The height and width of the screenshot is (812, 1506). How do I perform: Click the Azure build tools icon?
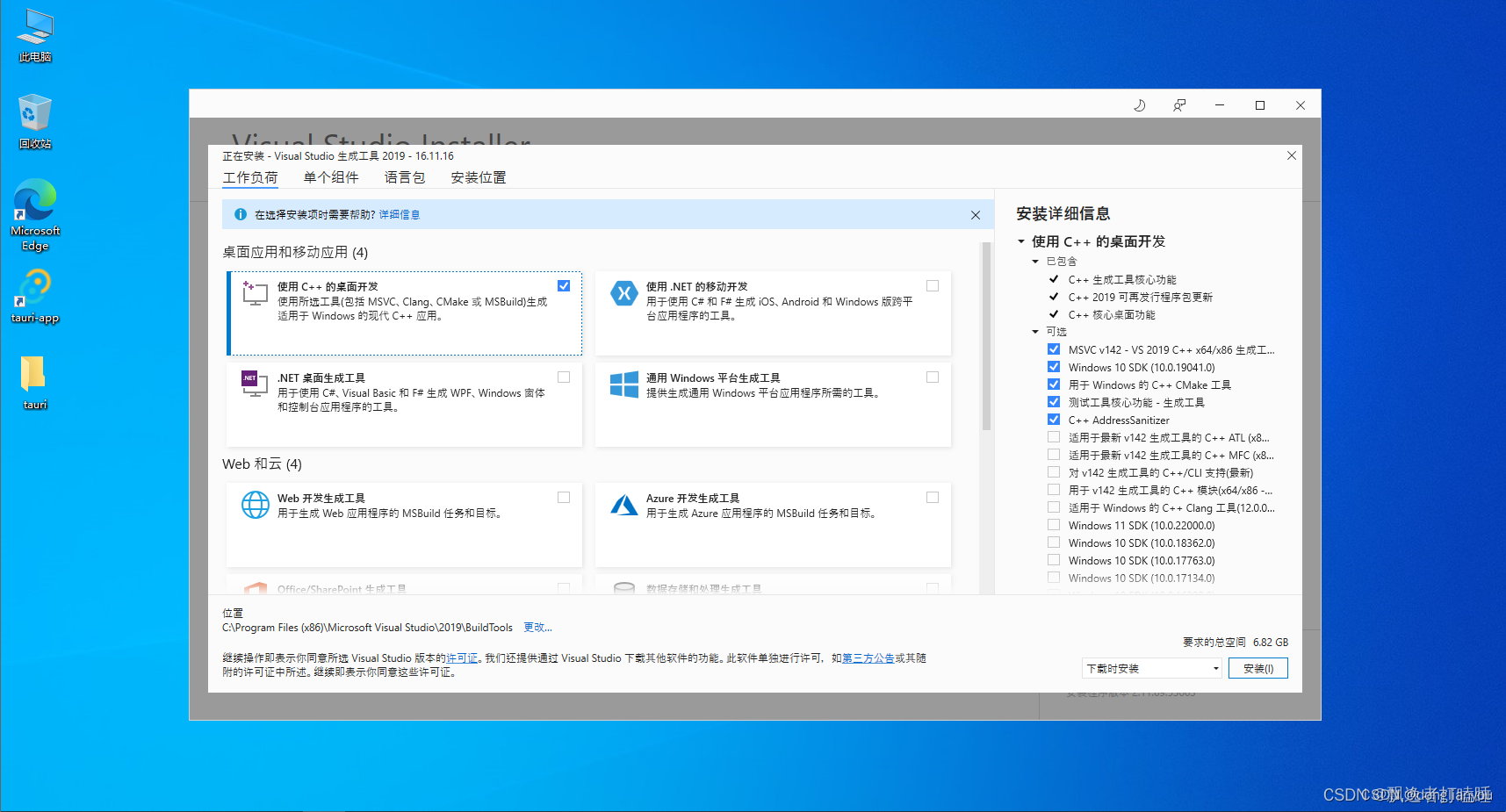623,505
